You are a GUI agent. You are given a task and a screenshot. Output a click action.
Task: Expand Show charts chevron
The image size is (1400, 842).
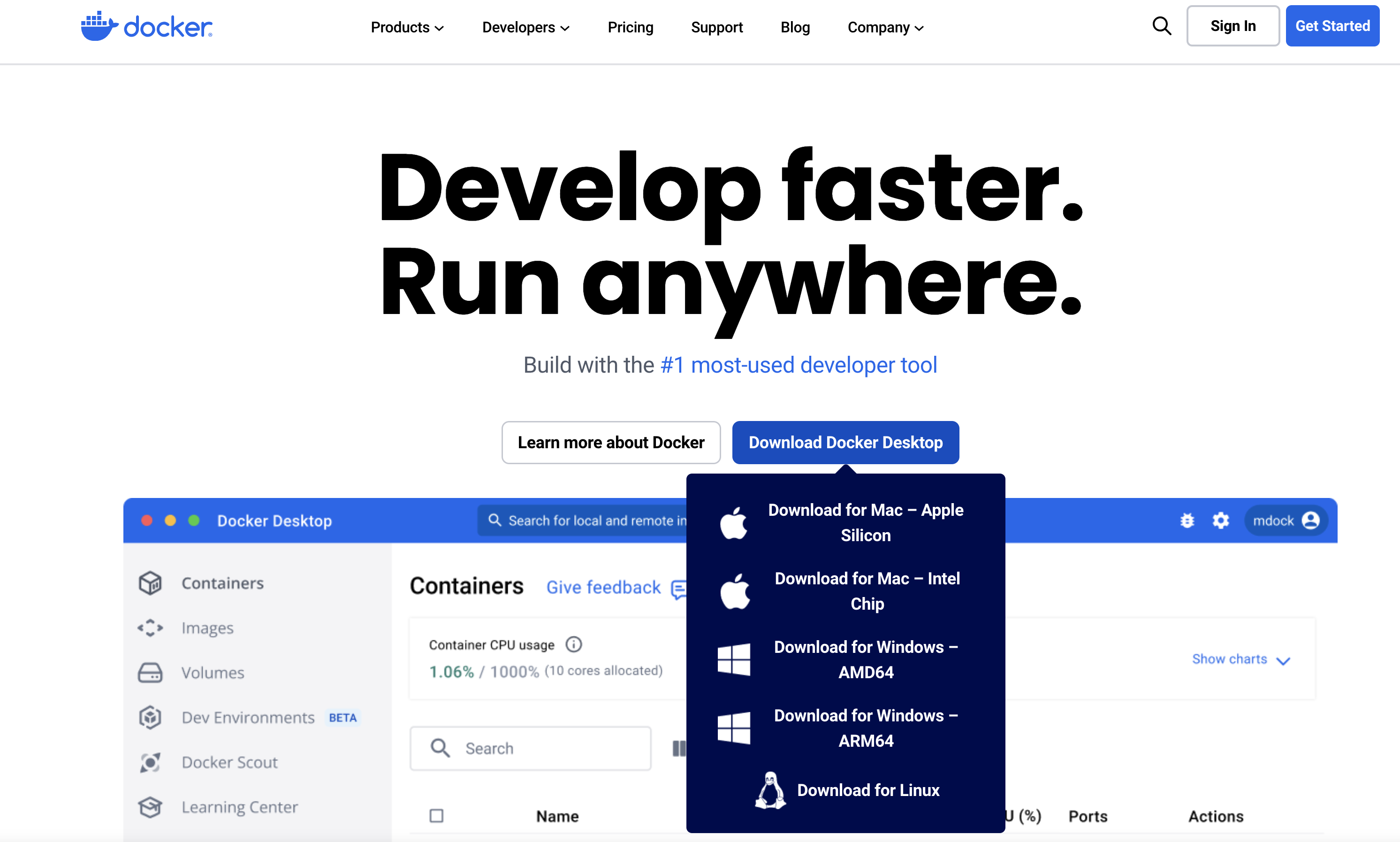point(1283,660)
